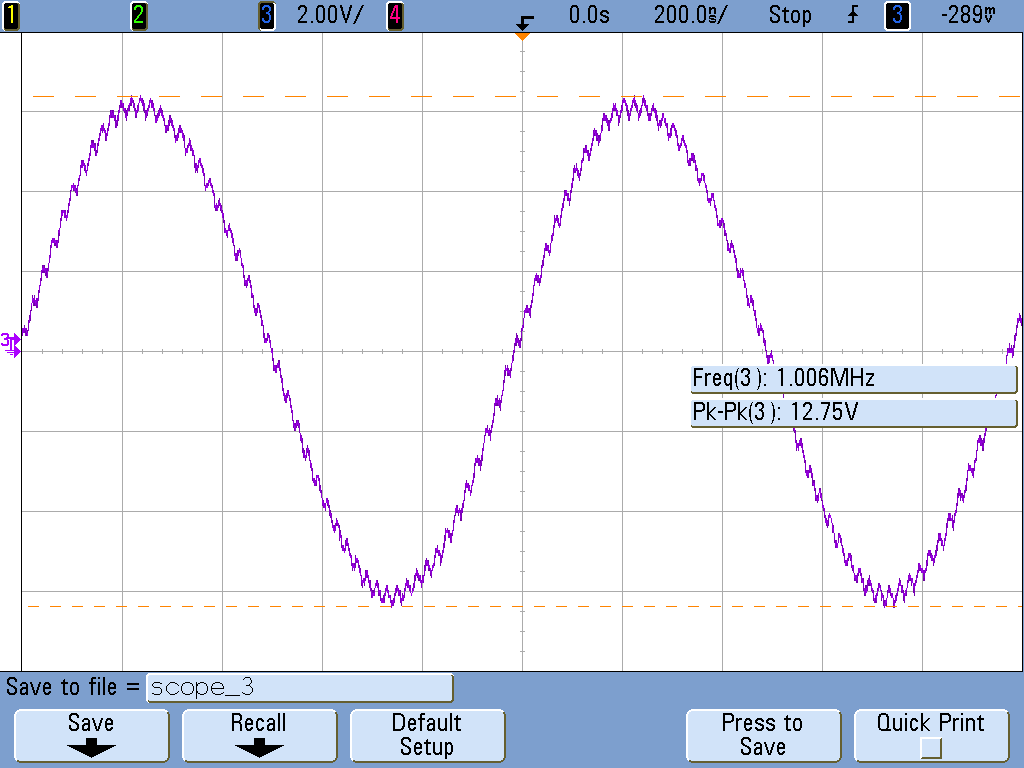The image size is (1024, 768).
Task: Toggle the Quick Print checkbox
Action: (931, 748)
